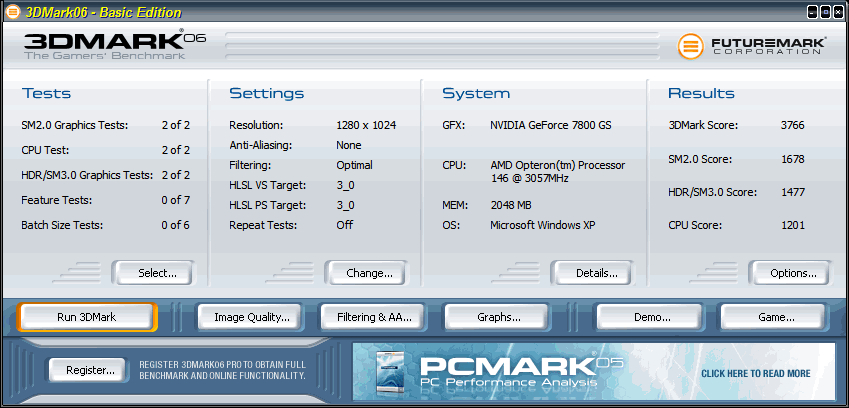Image resolution: width=849 pixels, height=408 pixels.
Task: Start the benchmark with Run 3DMark
Action: (x=87, y=317)
